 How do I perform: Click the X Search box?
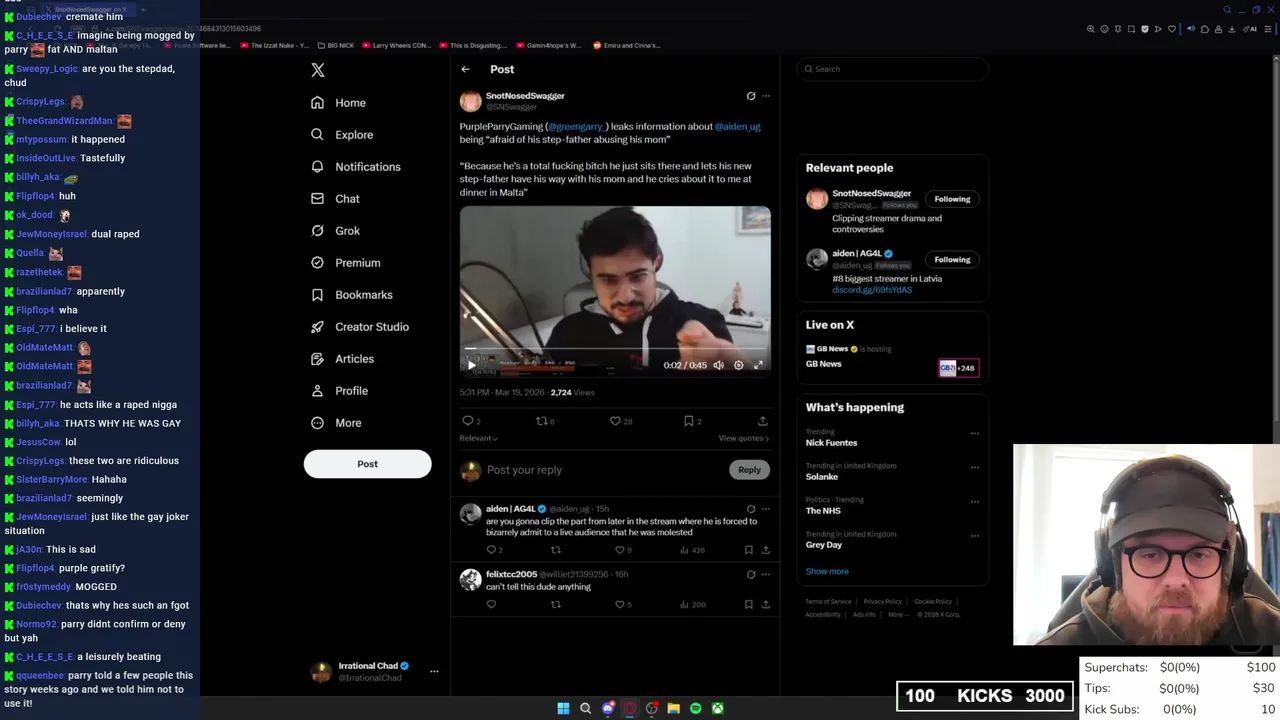coord(893,69)
